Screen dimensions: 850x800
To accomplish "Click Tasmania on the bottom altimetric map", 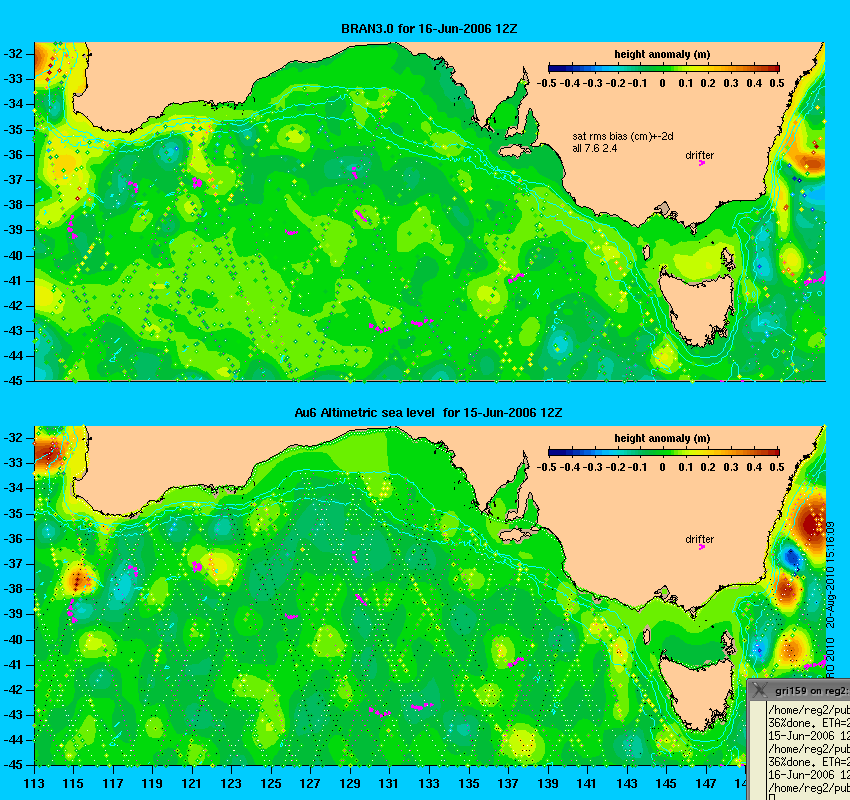I will 697,691.
